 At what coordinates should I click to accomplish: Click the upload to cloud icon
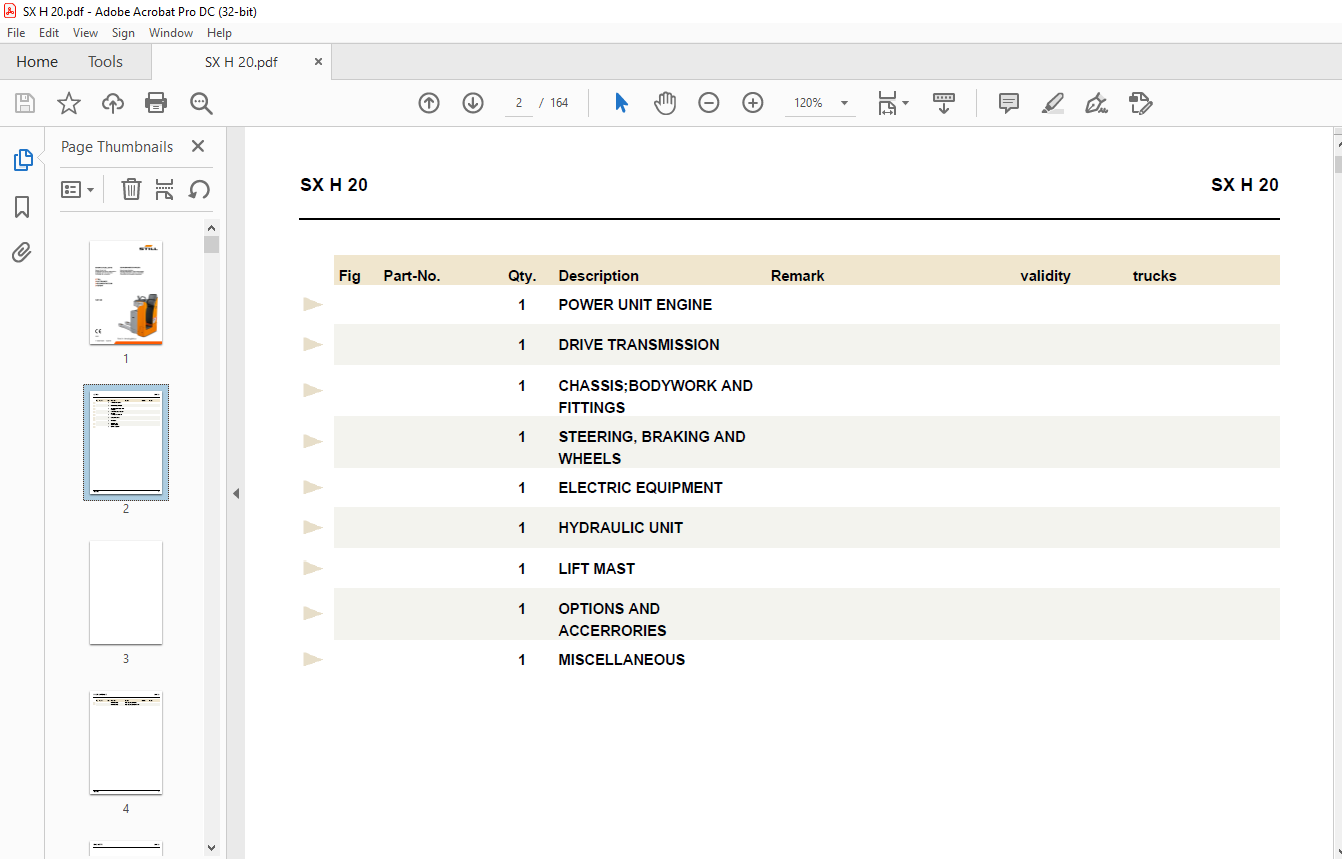click(x=113, y=103)
